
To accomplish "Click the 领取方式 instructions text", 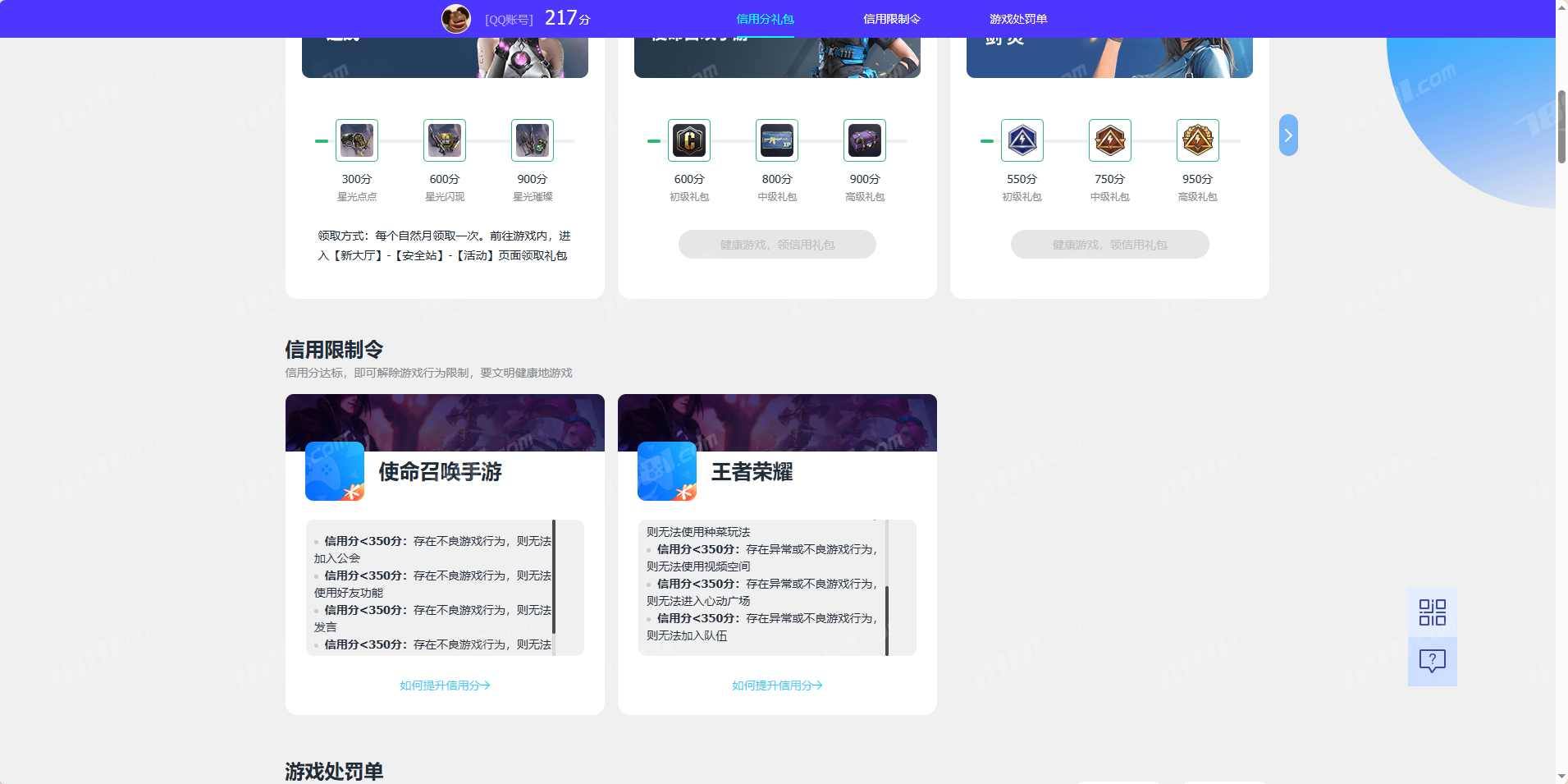I will point(444,245).
